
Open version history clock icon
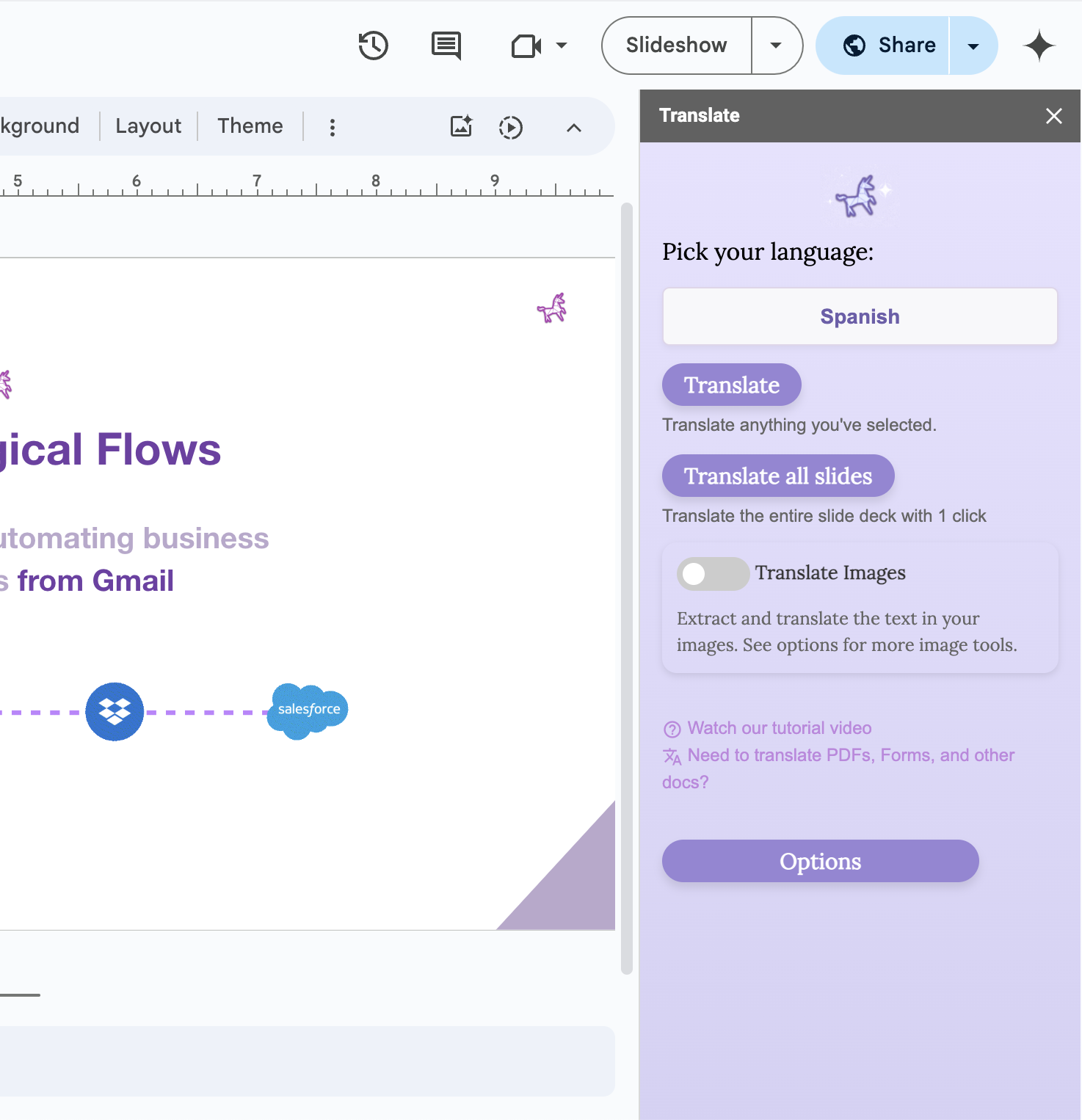tap(373, 46)
